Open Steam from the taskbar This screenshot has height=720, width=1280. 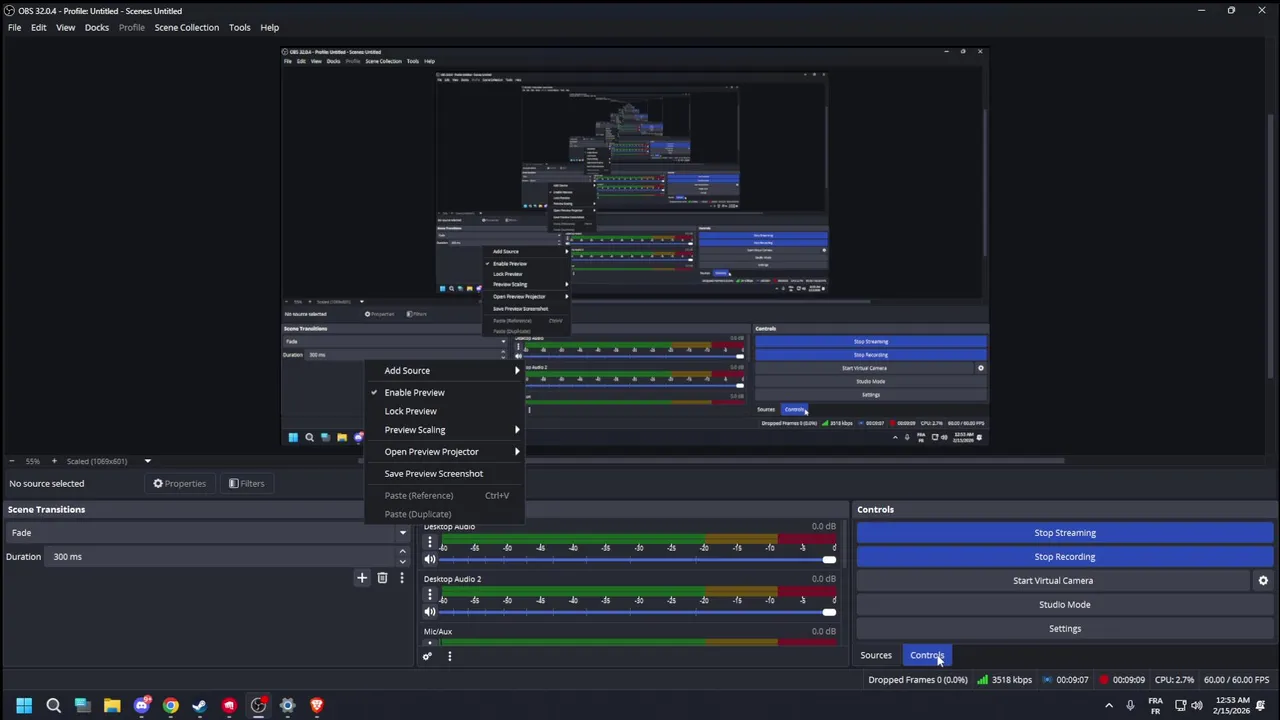[200, 706]
